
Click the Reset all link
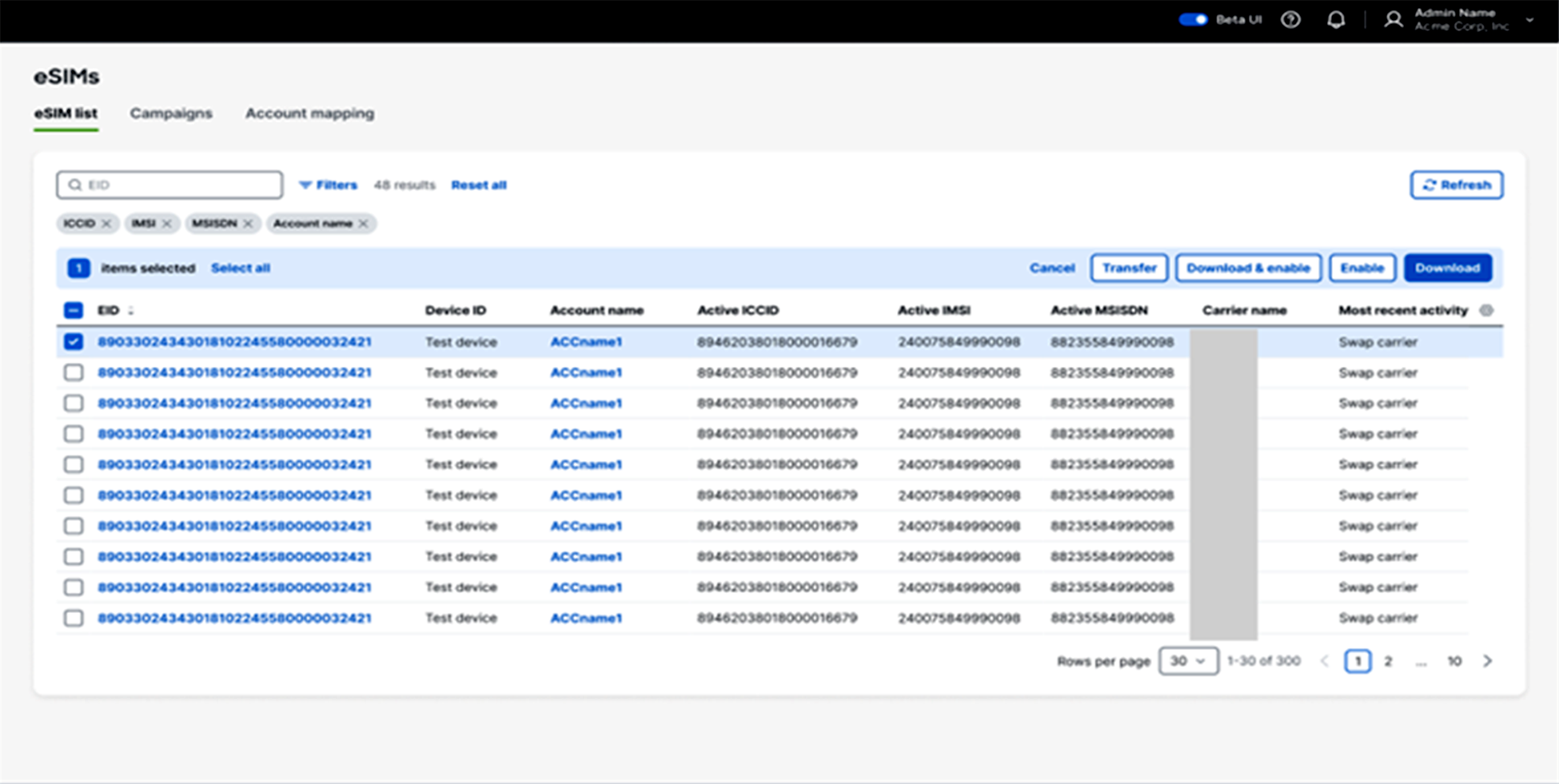point(479,185)
